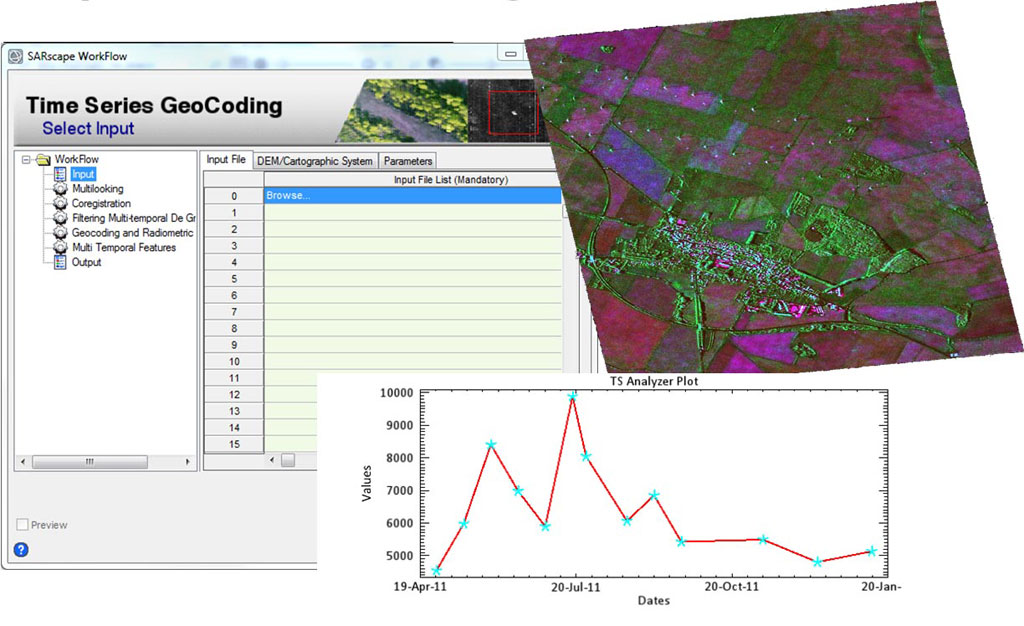Click the Filtering Multi-temporal De Grauss icon
The width and height of the screenshot is (1024, 626).
[60, 218]
